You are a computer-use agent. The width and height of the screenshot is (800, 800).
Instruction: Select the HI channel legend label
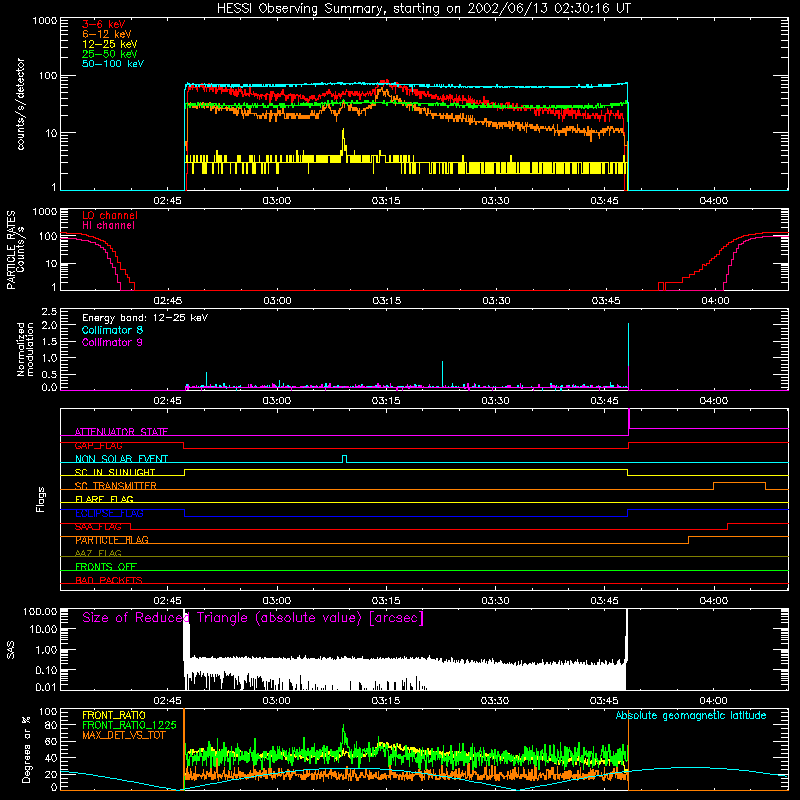tap(108, 226)
